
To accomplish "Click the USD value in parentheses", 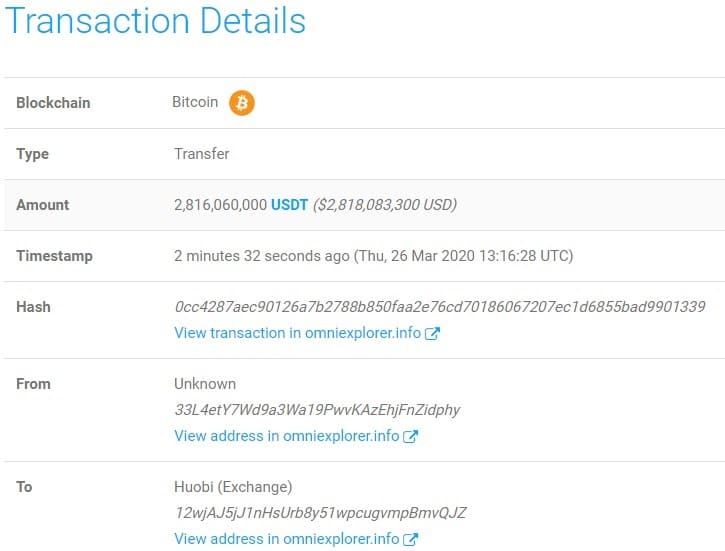I will pos(384,205).
